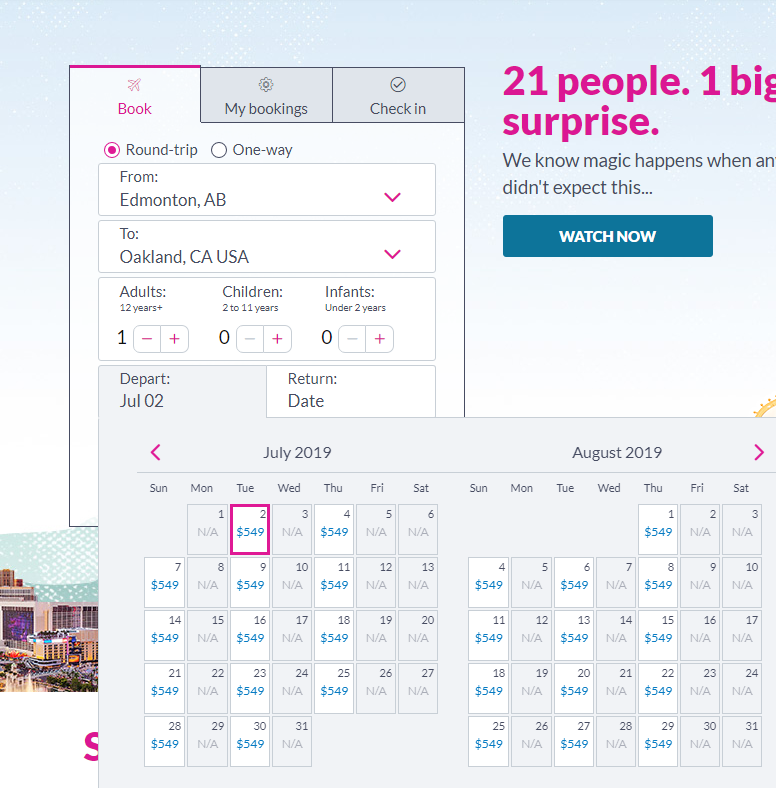Select the Round-trip radio button

[x=112, y=150]
